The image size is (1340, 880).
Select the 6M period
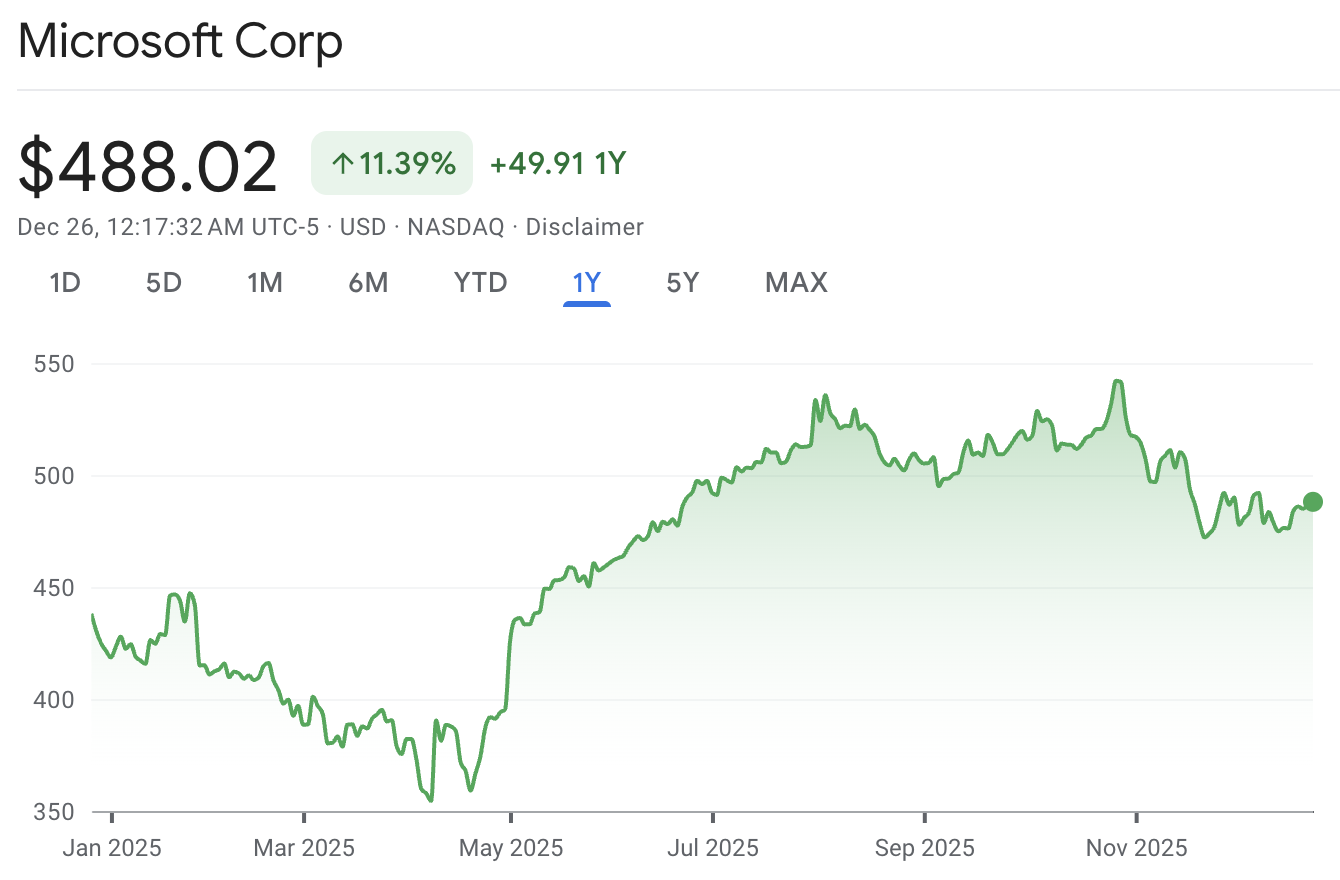click(x=369, y=283)
